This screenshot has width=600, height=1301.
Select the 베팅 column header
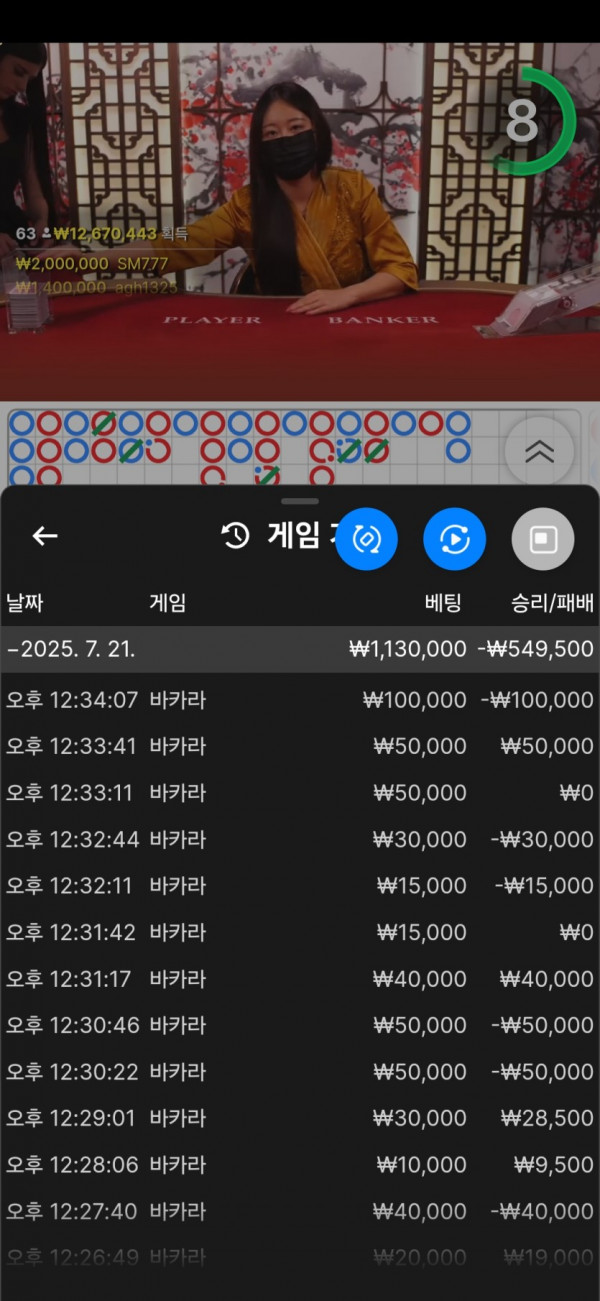(x=444, y=603)
